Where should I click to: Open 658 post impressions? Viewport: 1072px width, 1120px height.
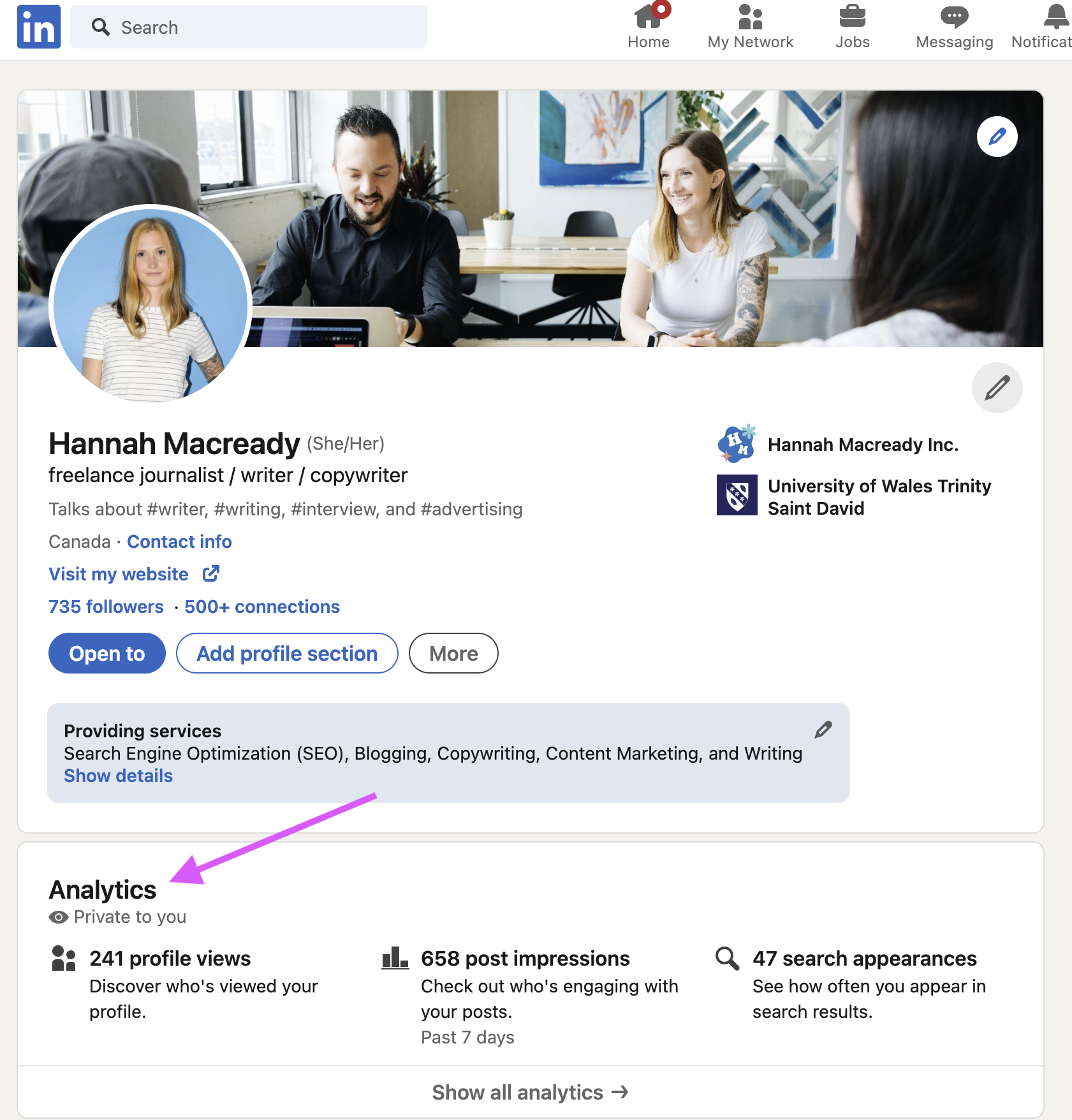pos(525,959)
